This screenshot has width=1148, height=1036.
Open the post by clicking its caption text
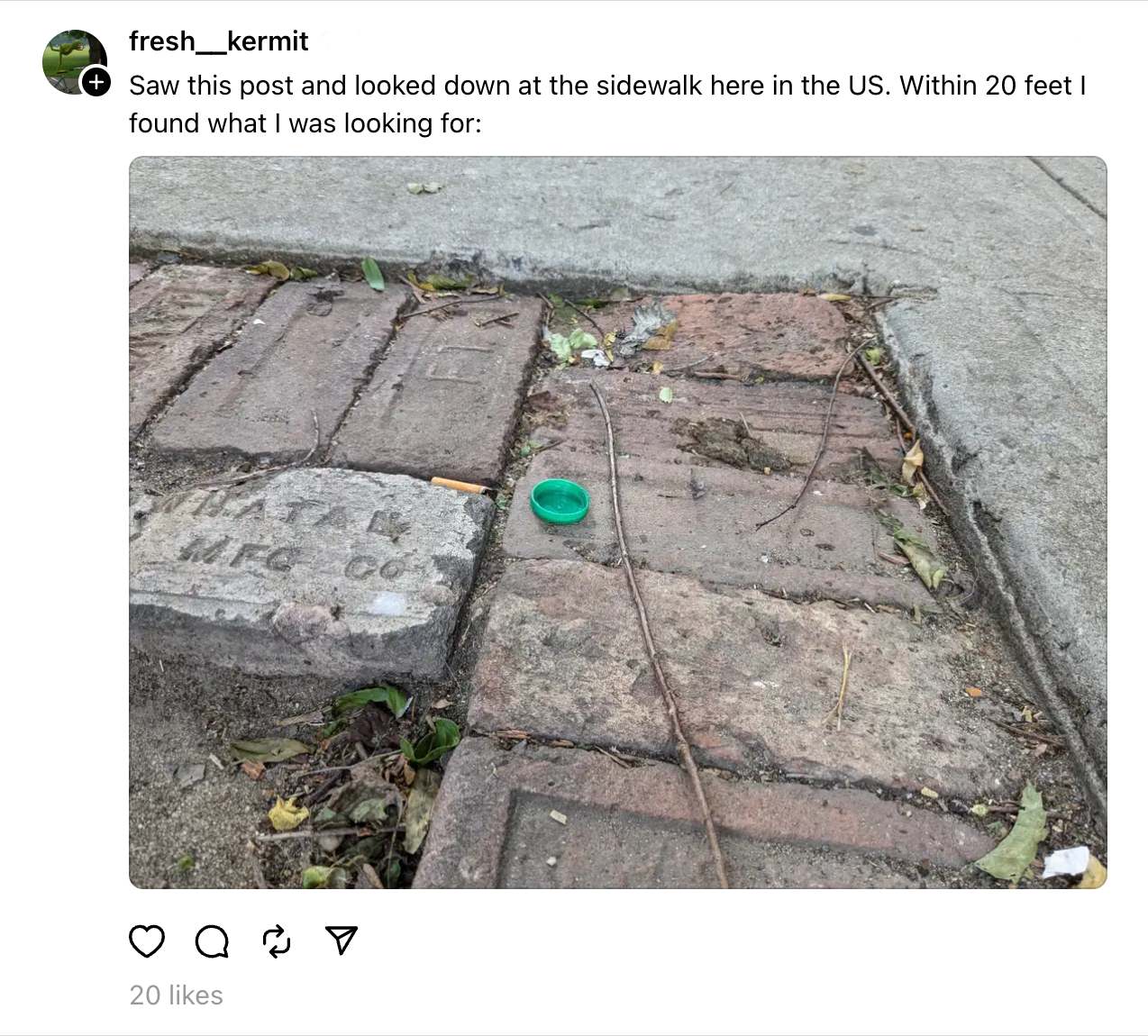607,104
